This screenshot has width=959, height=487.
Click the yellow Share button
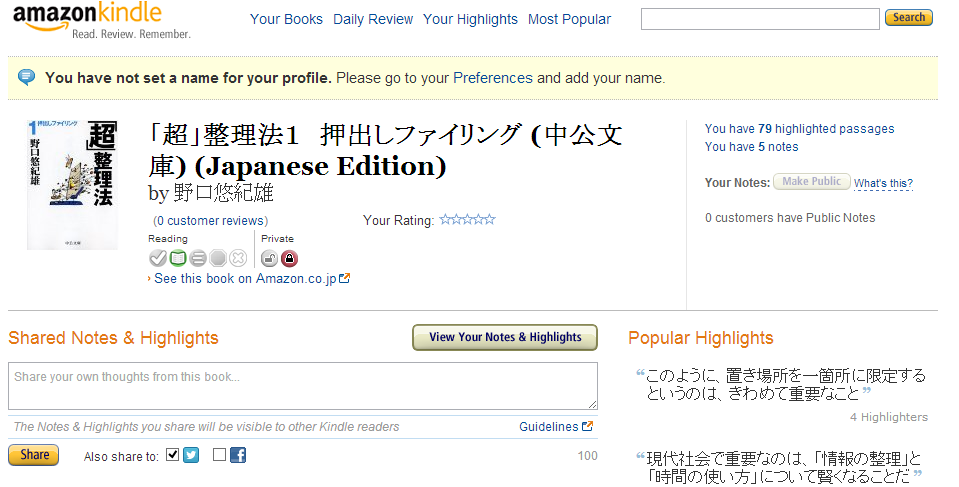tap(34, 455)
